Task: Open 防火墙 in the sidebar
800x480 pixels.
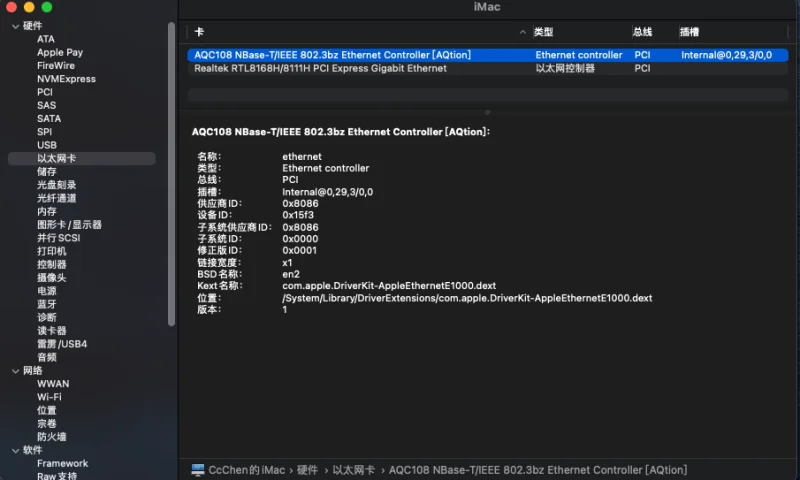Action: coord(52,437)
